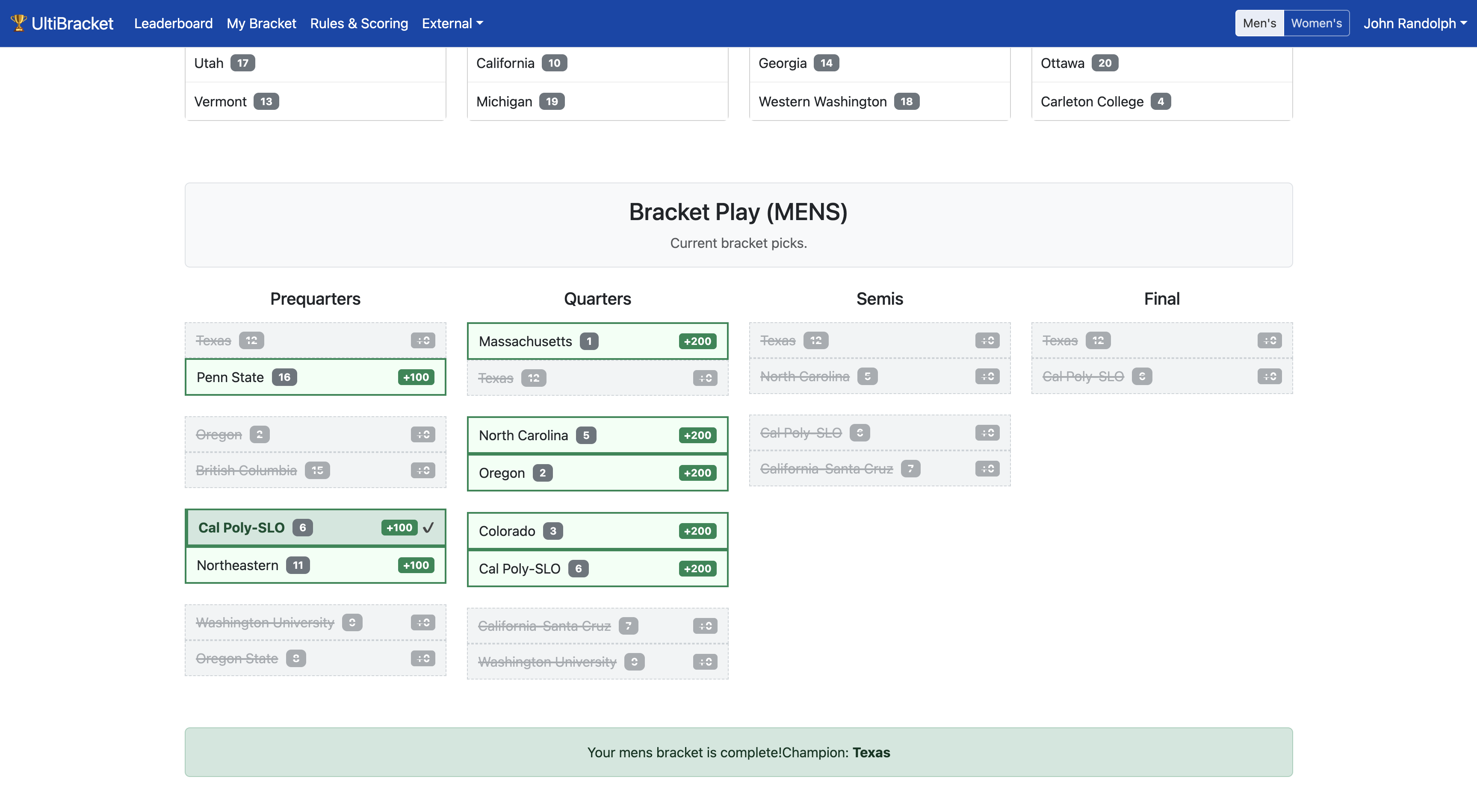Go to My Bracket
Screen dimensions: 1477x812
pyautogui.click(x=261, y=24)
